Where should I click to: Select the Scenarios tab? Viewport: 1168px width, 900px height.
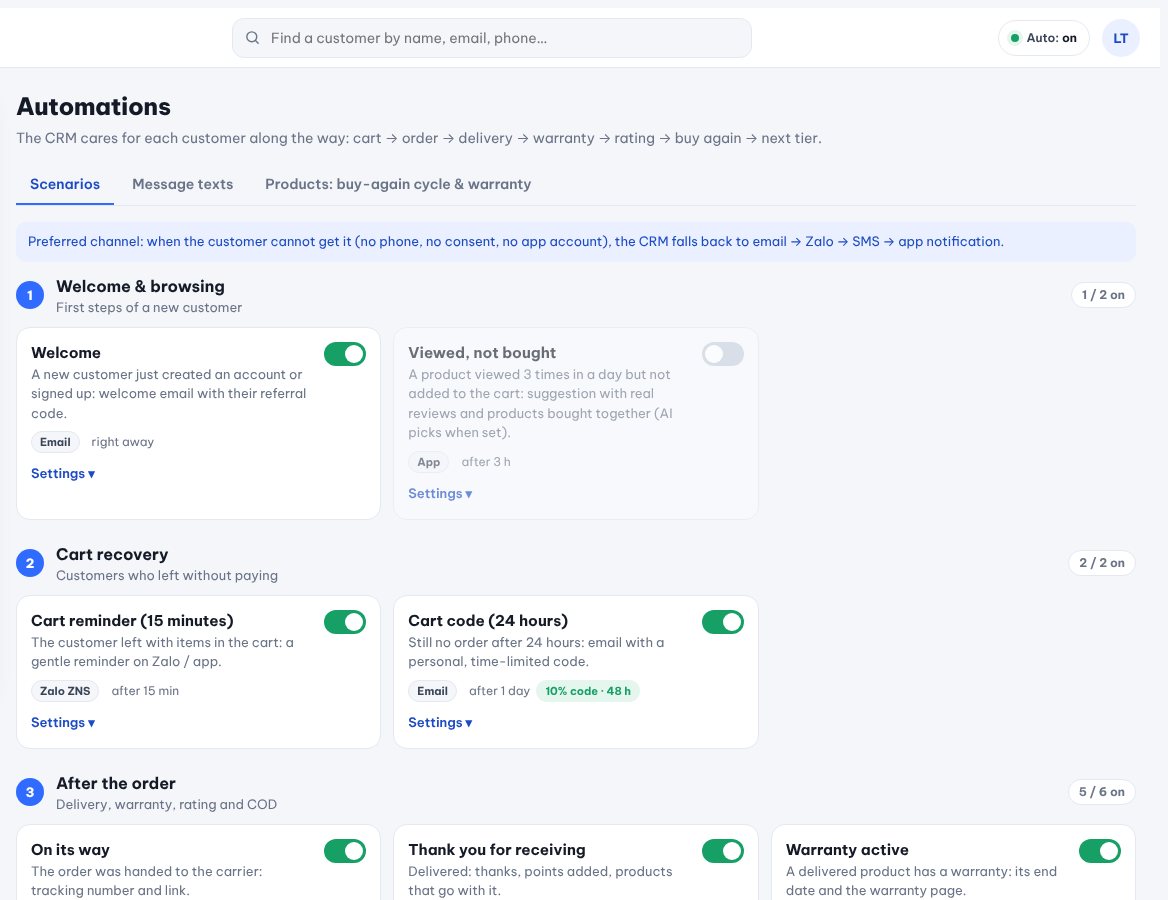[65, 184]
